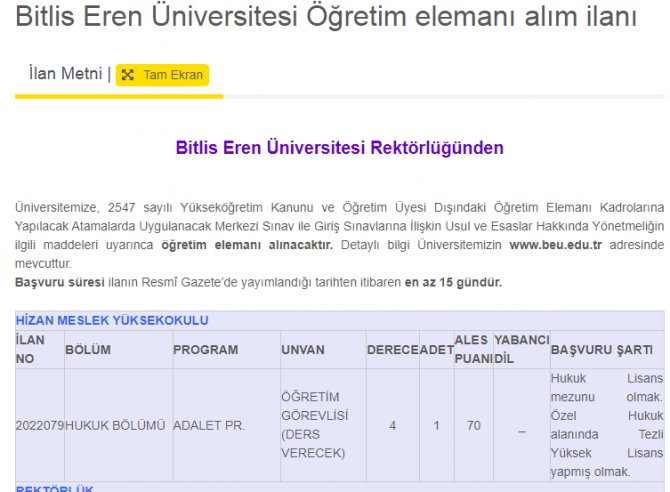Click the en az 15 gündür text
670x492 pixels.
tap(453, 282)
